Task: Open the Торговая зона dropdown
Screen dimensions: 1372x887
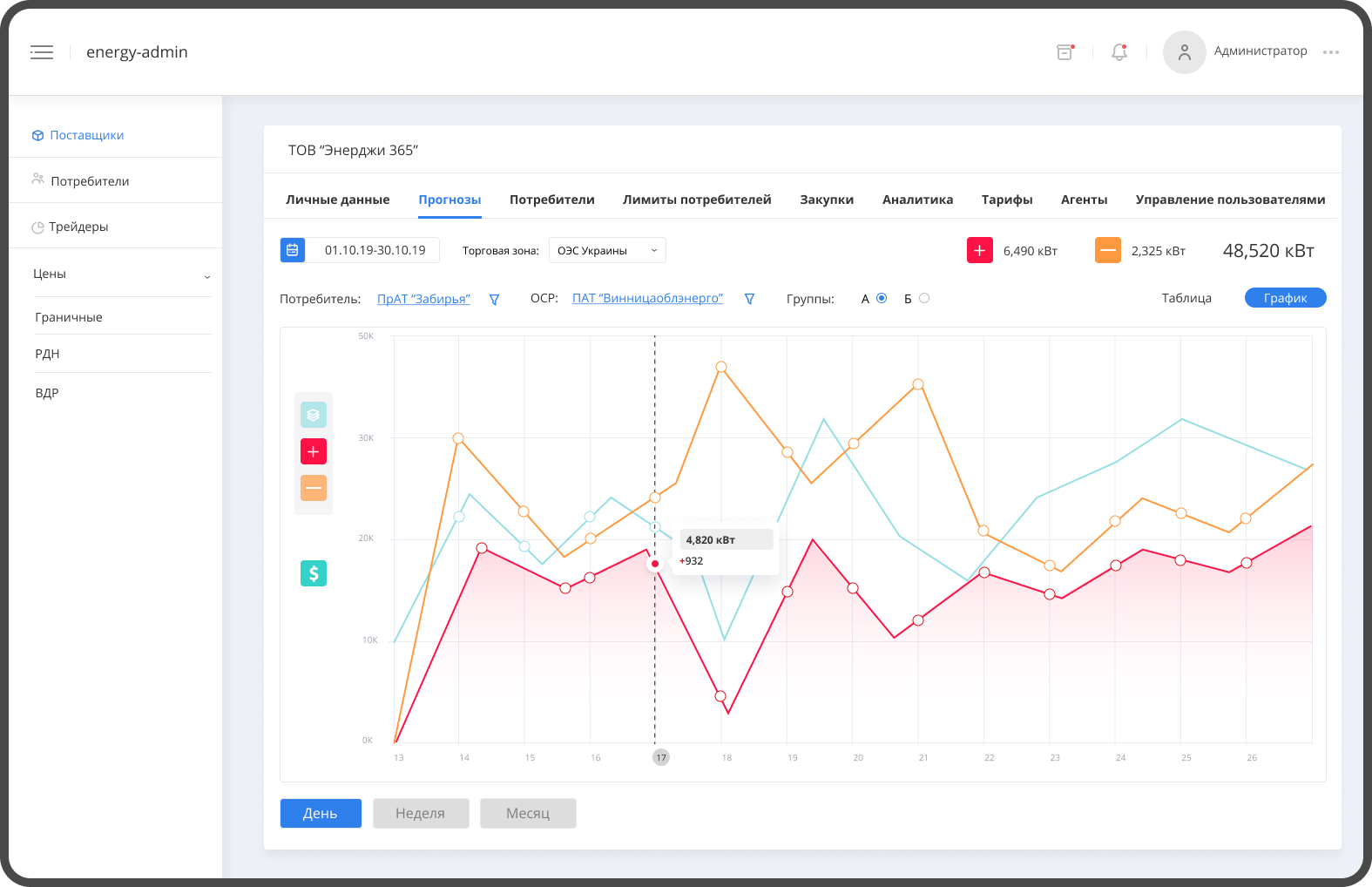Action: pos(607,250)
